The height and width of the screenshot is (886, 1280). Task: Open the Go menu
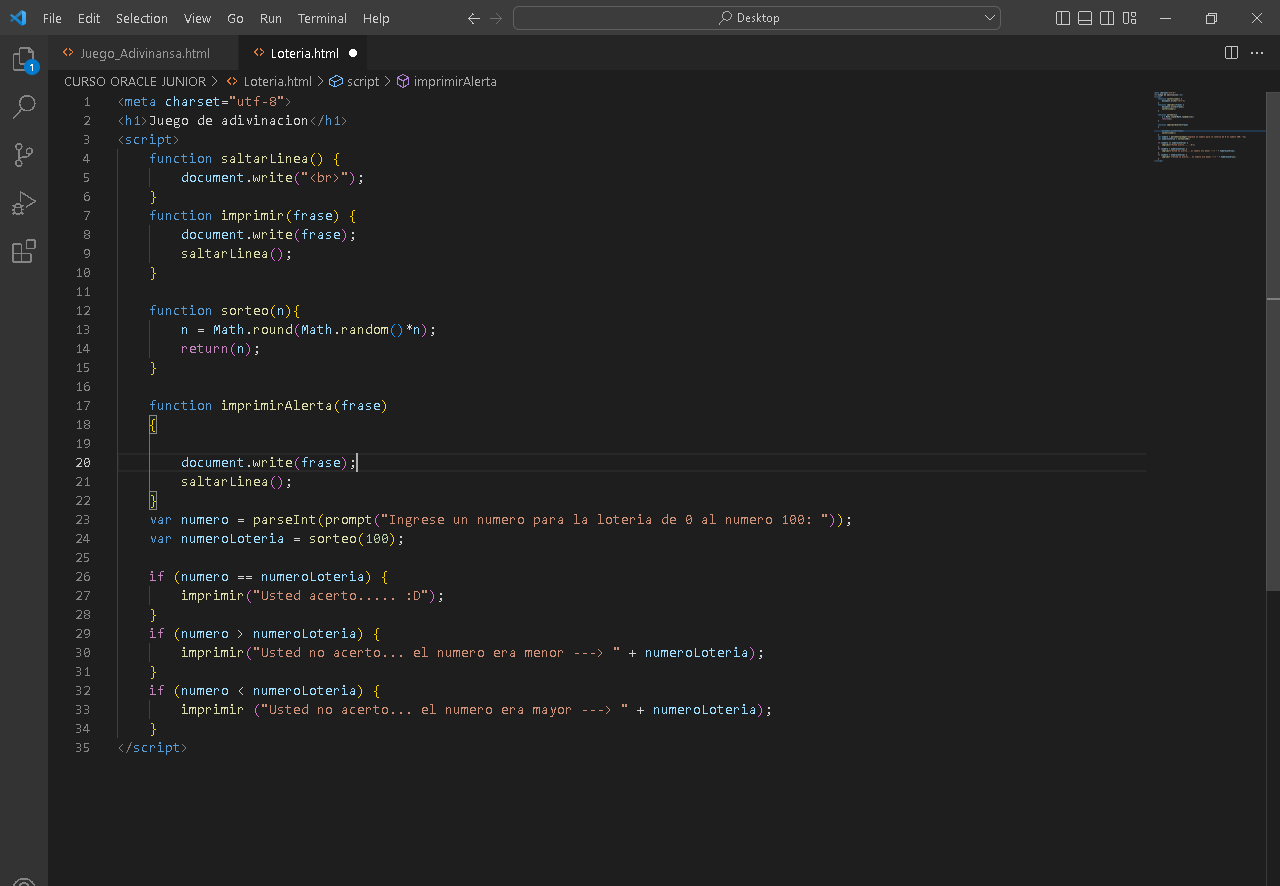[x=236, y=18]
